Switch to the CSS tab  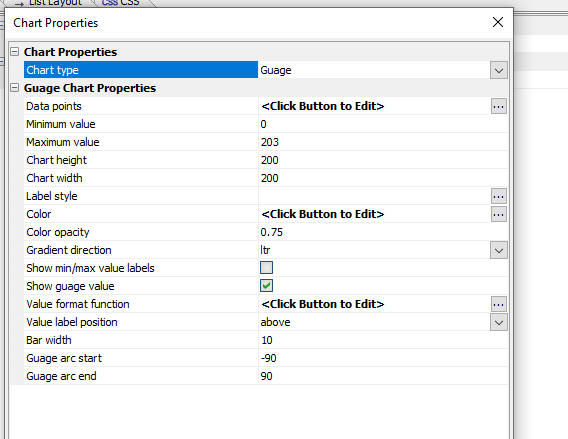(x=120, y=3)
